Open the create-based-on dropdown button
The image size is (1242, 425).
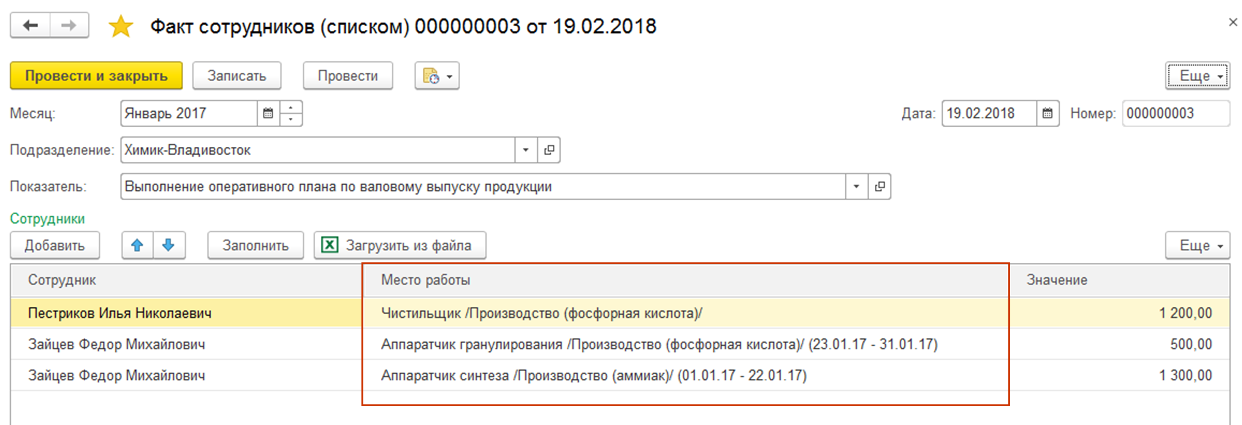click(438, 76)
